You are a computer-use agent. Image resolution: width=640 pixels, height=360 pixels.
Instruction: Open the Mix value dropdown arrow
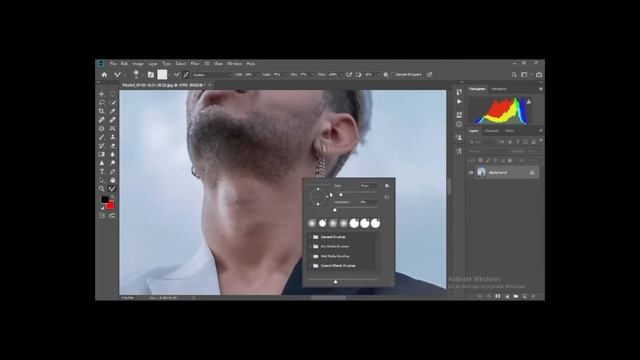point(312,75)
